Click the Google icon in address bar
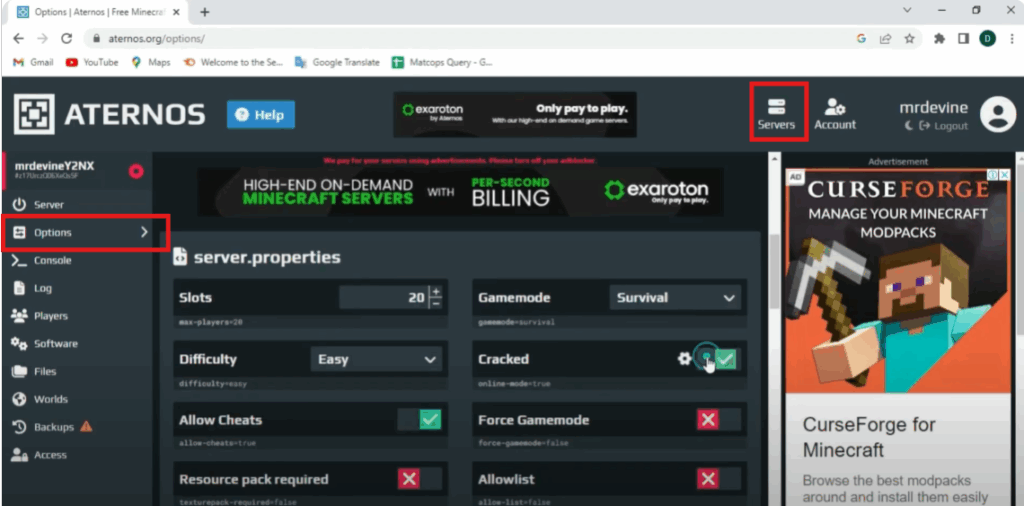Image resolution: width=1024 pixels, height=506 pixels. click(861, 39)
